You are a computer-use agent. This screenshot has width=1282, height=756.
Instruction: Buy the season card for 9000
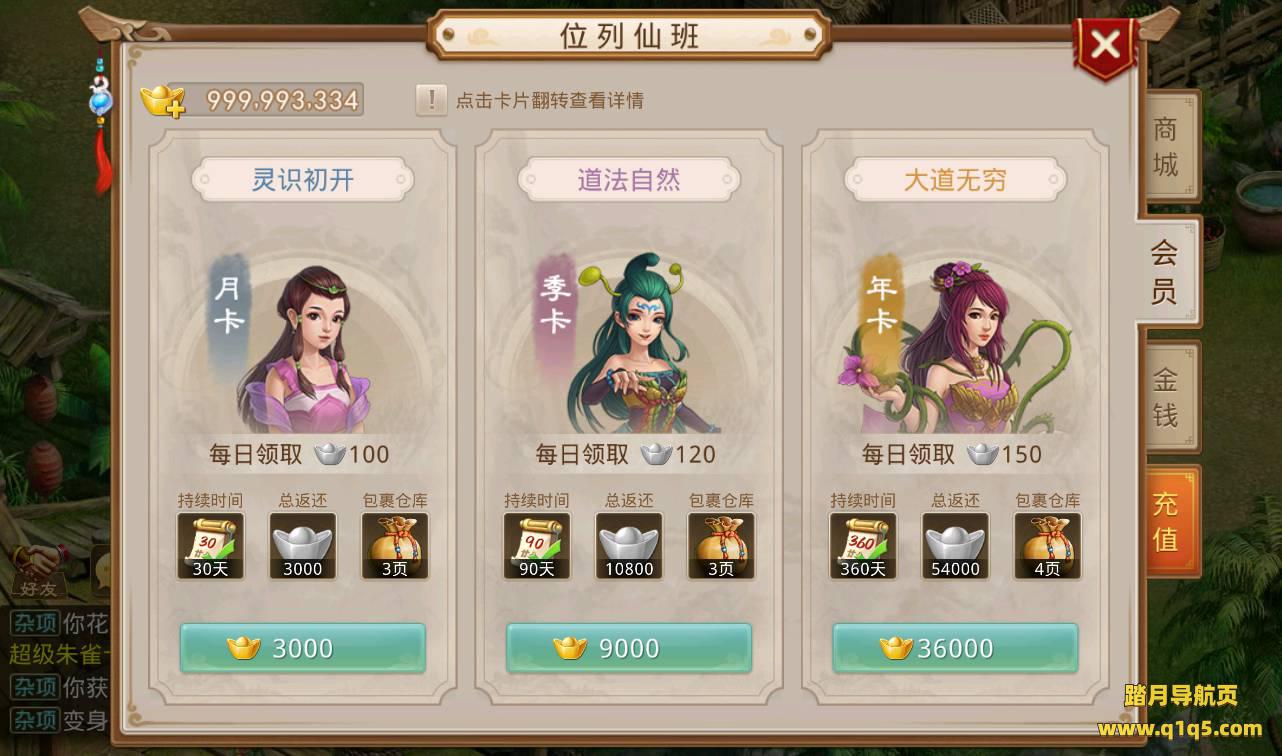point(629,648)
